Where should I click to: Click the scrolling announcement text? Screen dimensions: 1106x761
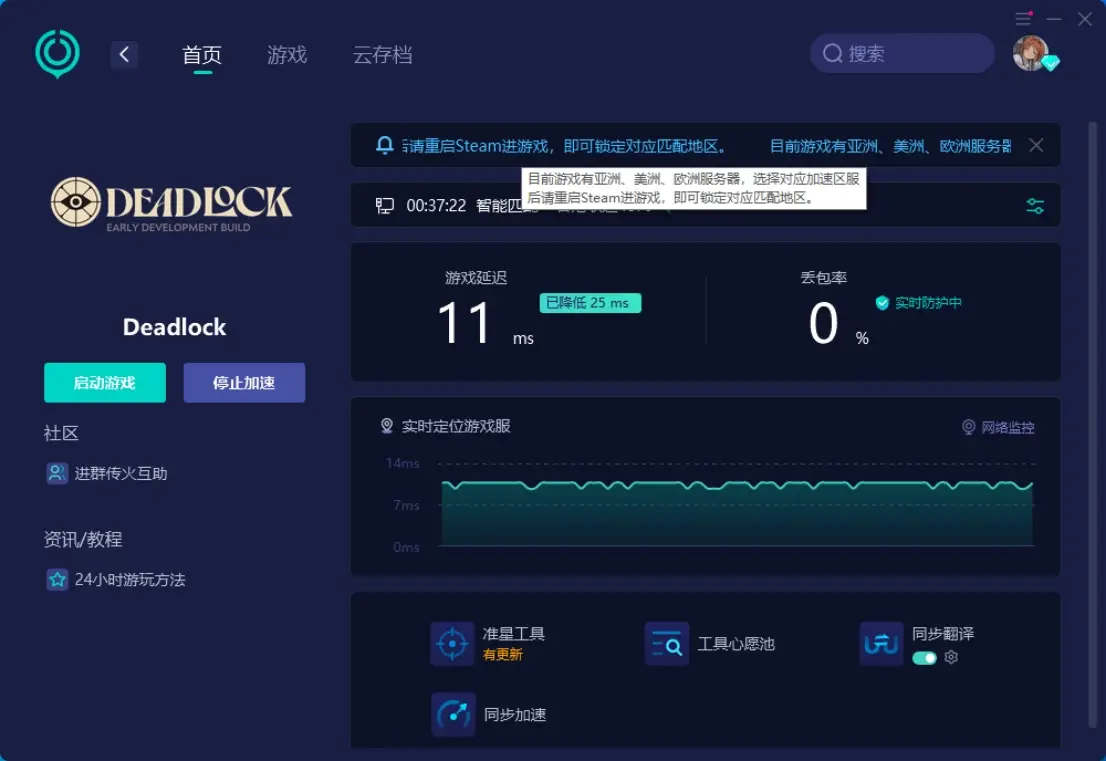(705, 146)
